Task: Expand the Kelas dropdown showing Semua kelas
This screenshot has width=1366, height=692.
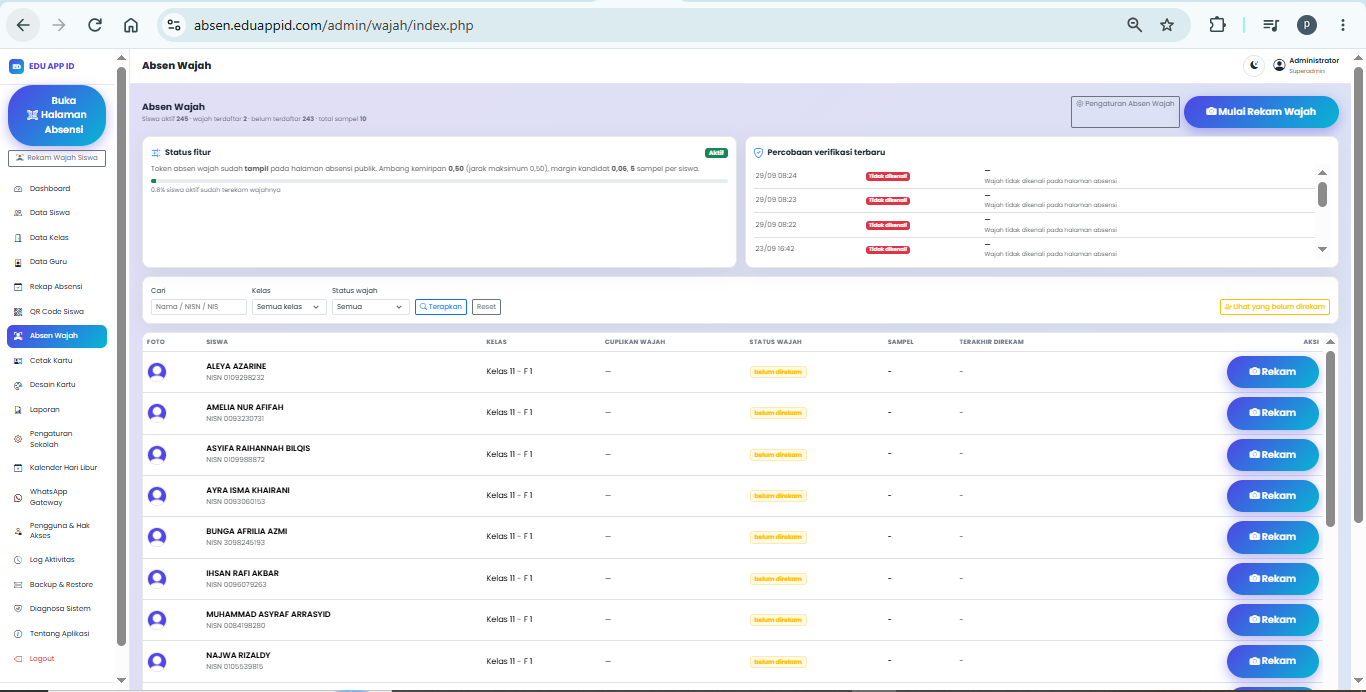Action: (289, 307)
